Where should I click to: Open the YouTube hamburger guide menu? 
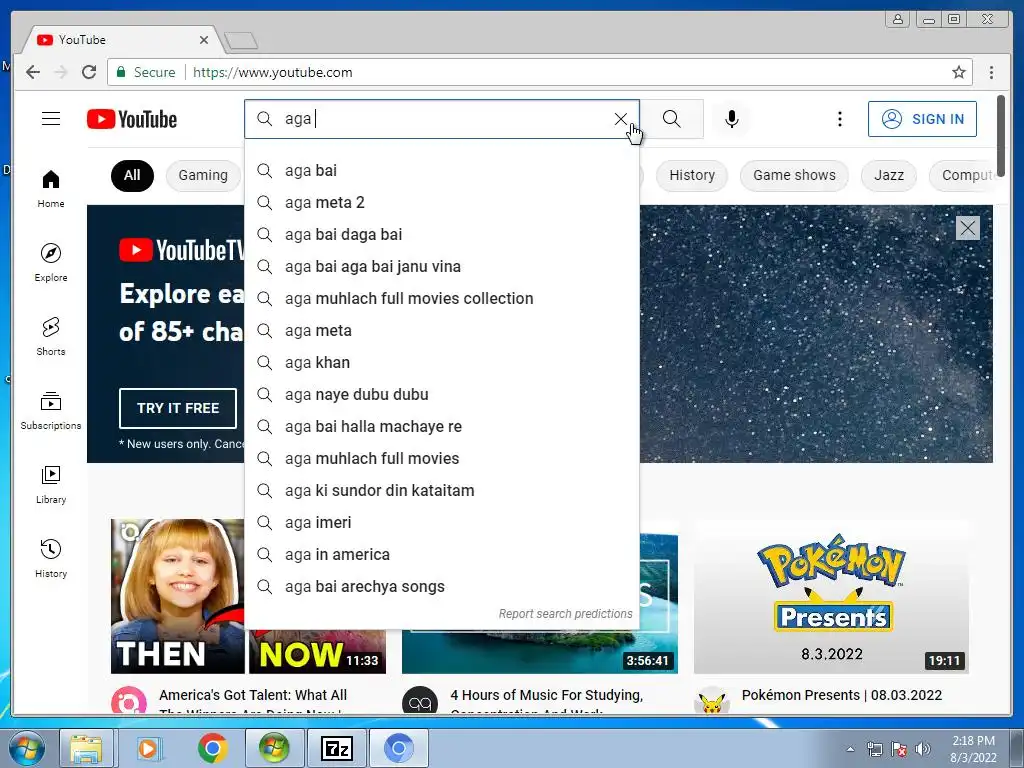pyautogui.click(x=51, y=118)
